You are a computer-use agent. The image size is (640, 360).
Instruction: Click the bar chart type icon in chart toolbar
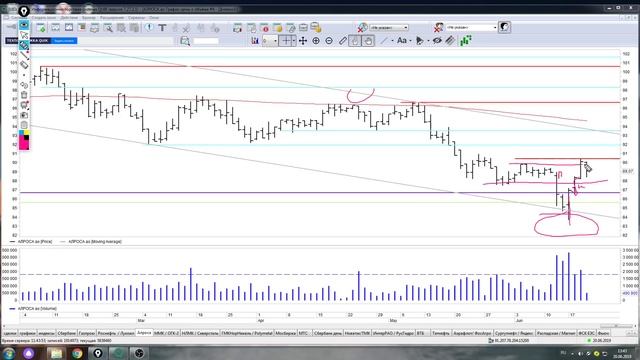pos(255,41)
